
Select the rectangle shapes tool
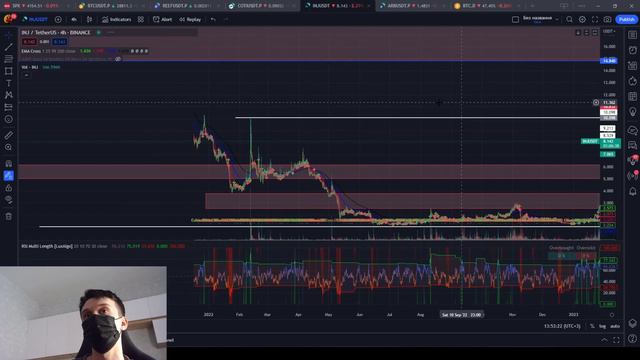pos(9,71)
